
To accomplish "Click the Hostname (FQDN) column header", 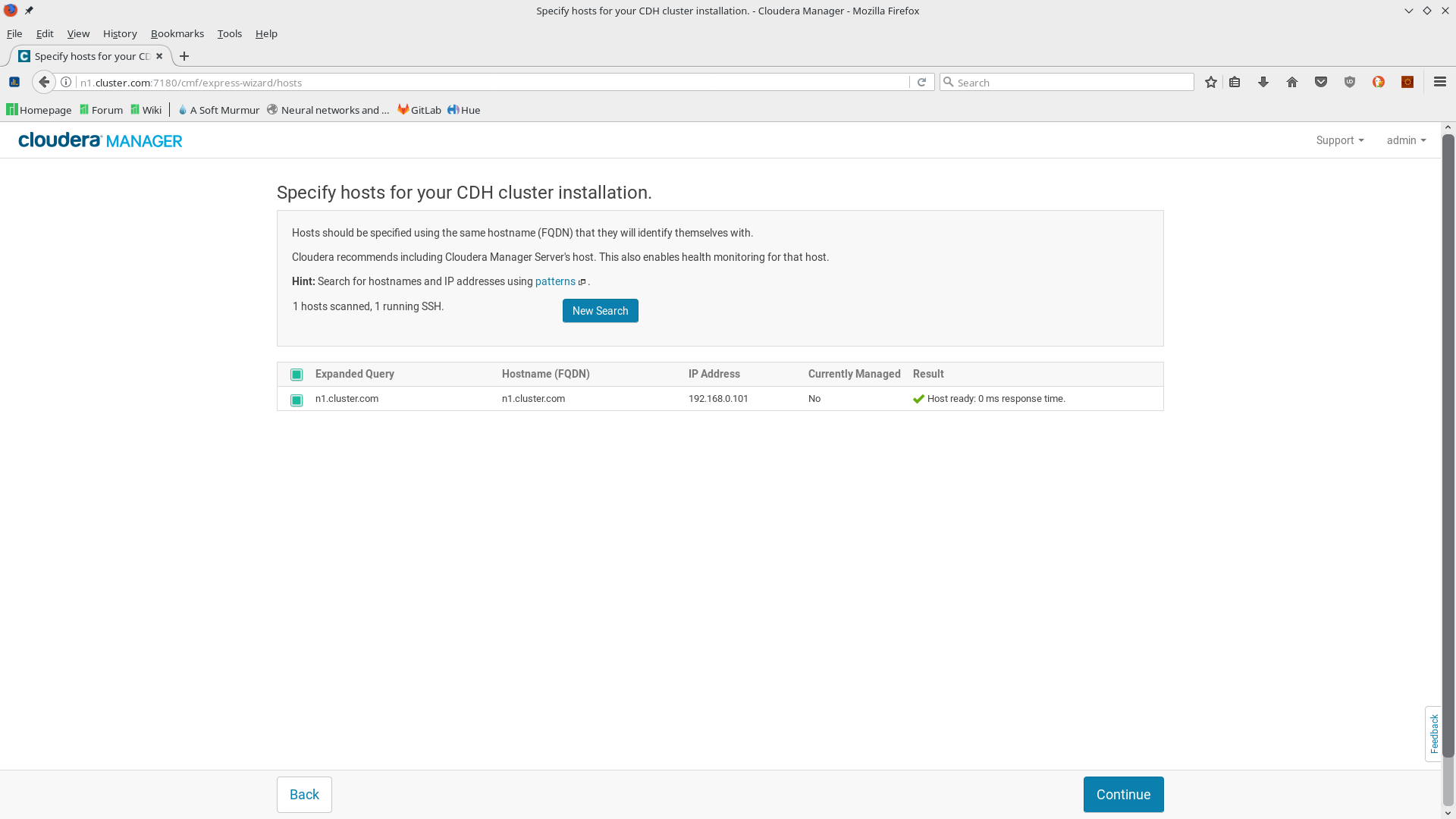I will (546, 374).
